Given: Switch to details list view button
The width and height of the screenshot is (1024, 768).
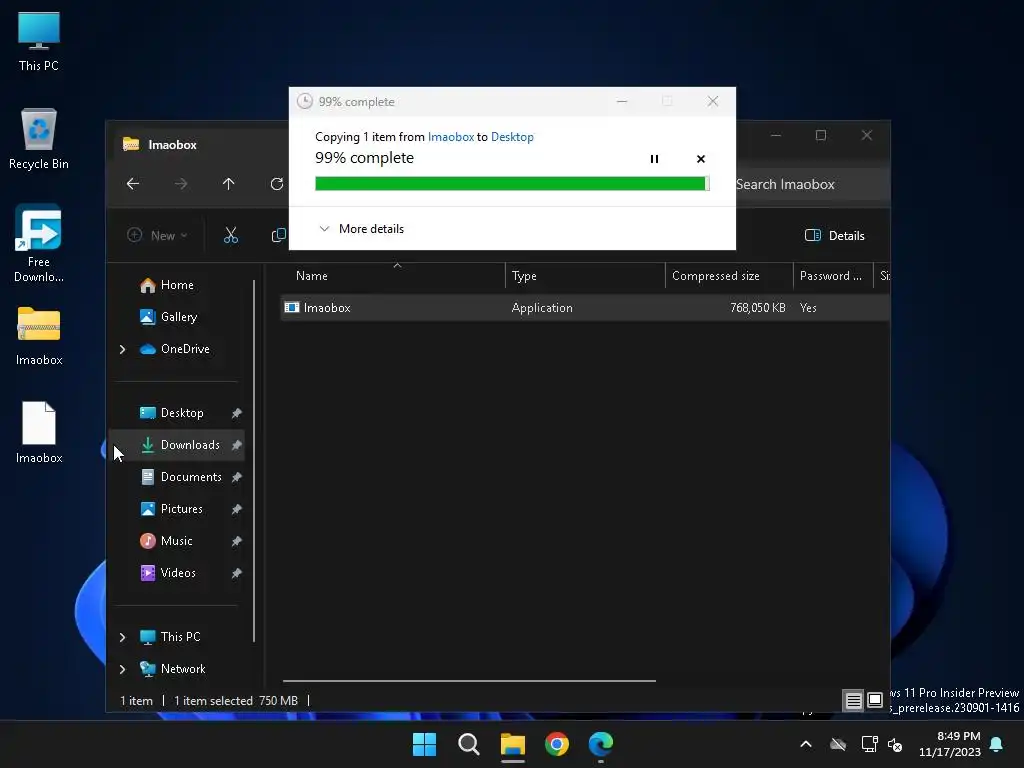Looking at the screenshot, I should [x=853, y=701].
